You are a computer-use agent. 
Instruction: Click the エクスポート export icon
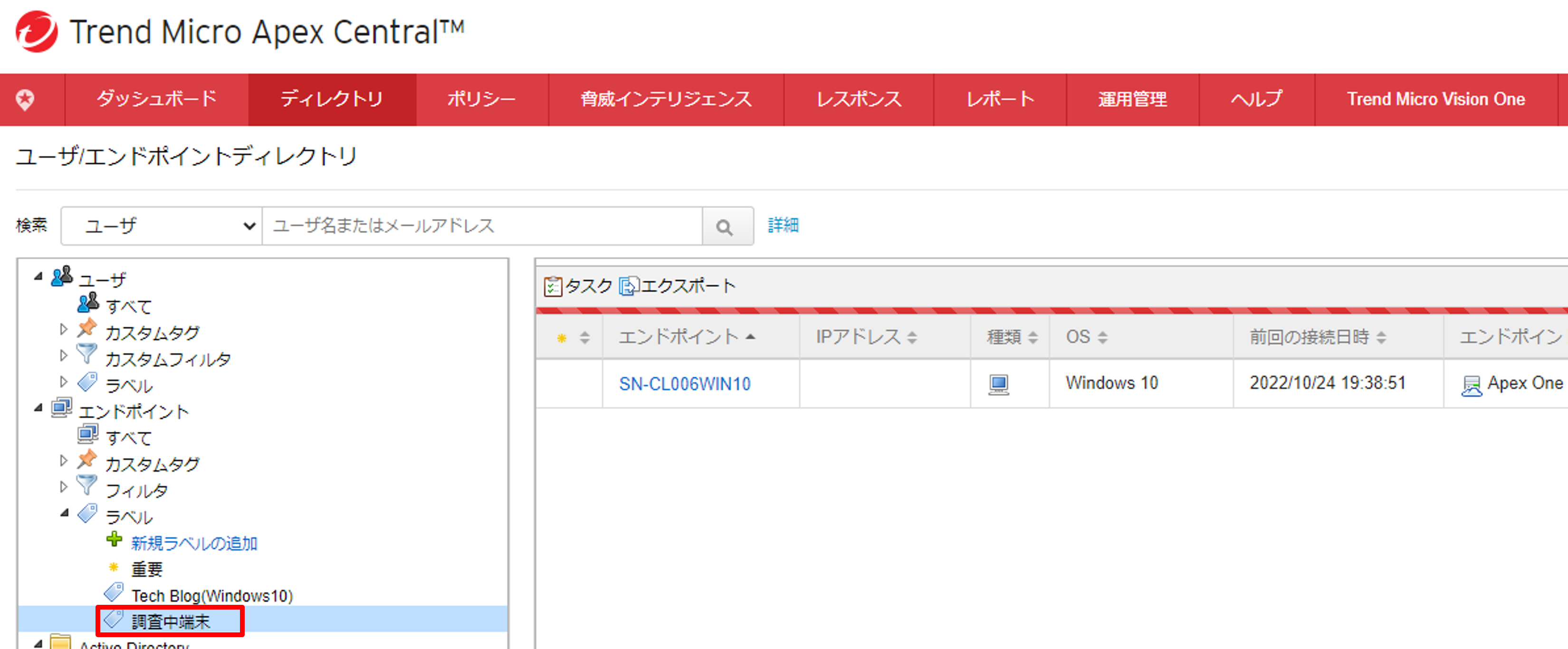(x=628, y=286)
